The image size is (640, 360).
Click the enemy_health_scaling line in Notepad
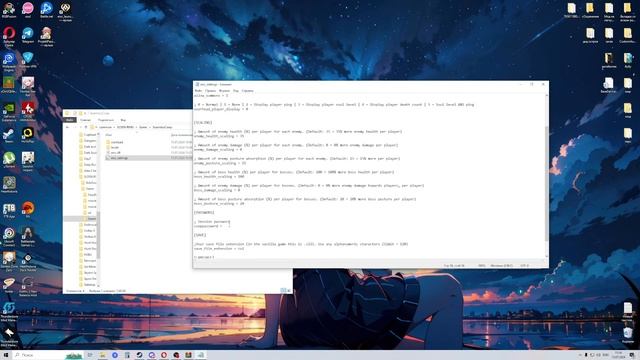click(x=219, y=136)
